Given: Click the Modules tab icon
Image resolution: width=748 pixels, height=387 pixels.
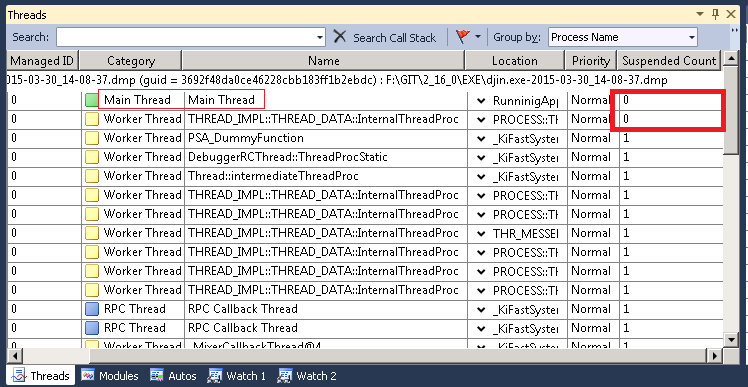Looking at the screenshot, I should 87,376.
